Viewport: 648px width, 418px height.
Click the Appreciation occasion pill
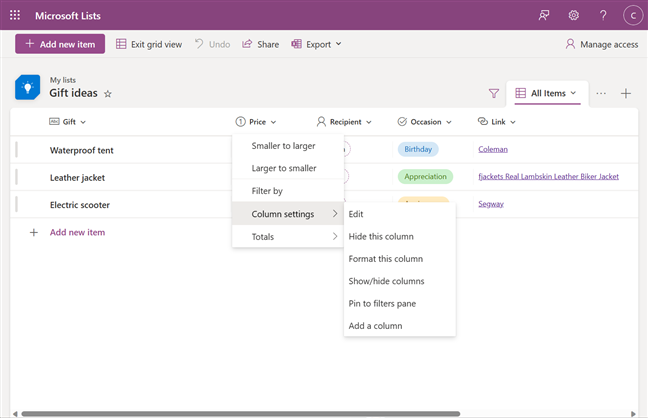(425, 177)
